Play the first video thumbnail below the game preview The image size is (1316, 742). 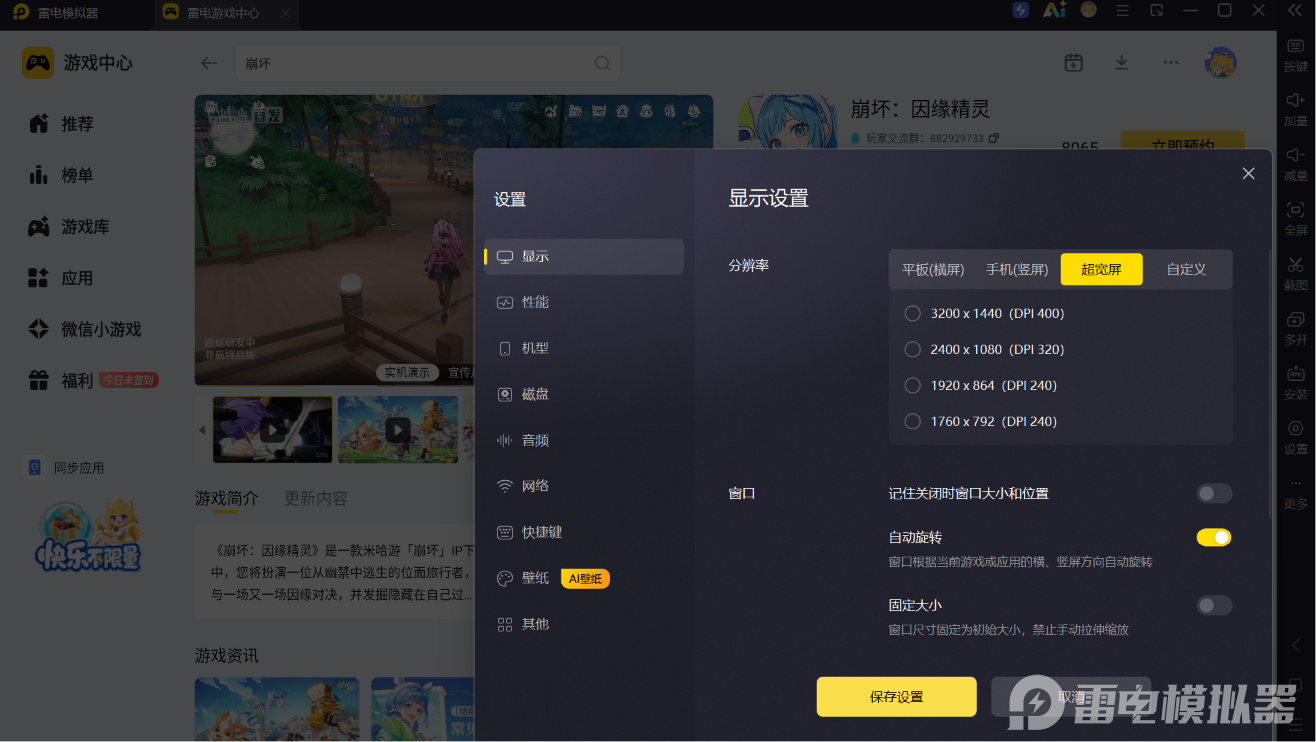coord(272,430)
